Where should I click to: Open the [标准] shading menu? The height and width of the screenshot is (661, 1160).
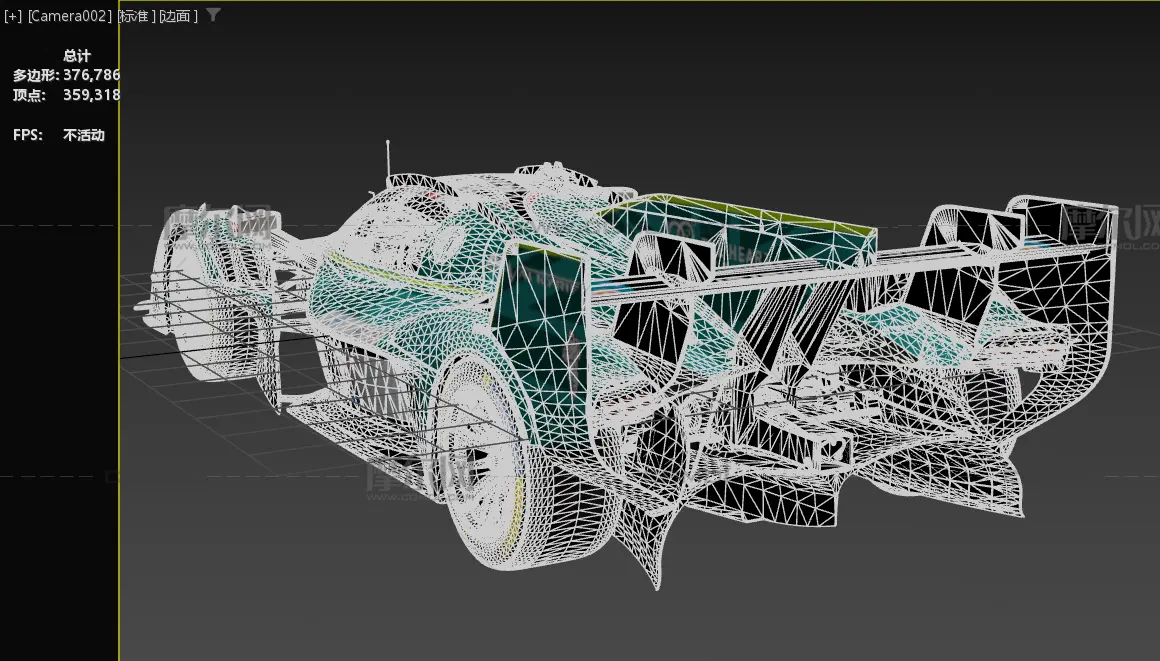point(137,16)
